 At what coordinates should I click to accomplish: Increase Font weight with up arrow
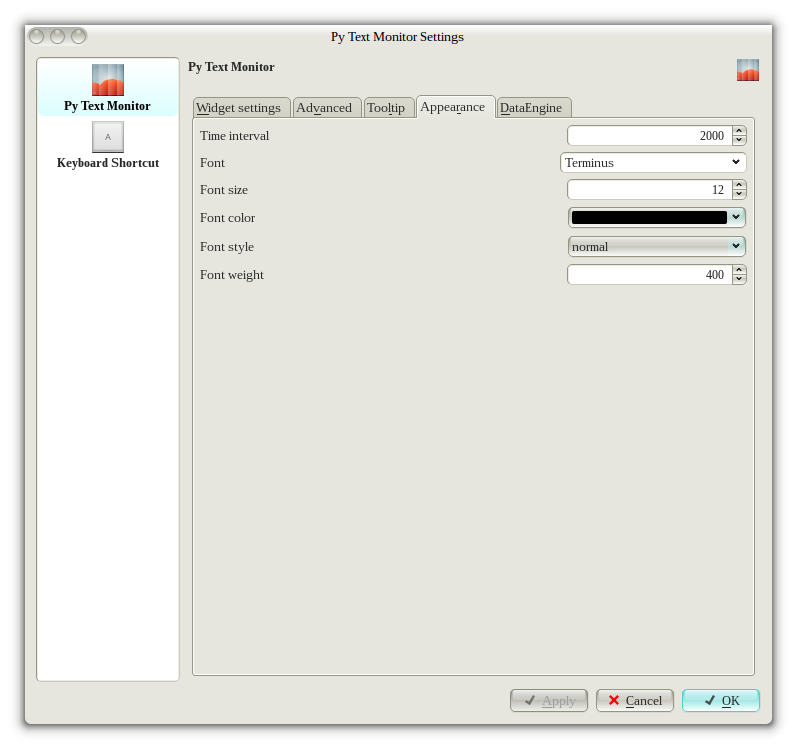739,269
